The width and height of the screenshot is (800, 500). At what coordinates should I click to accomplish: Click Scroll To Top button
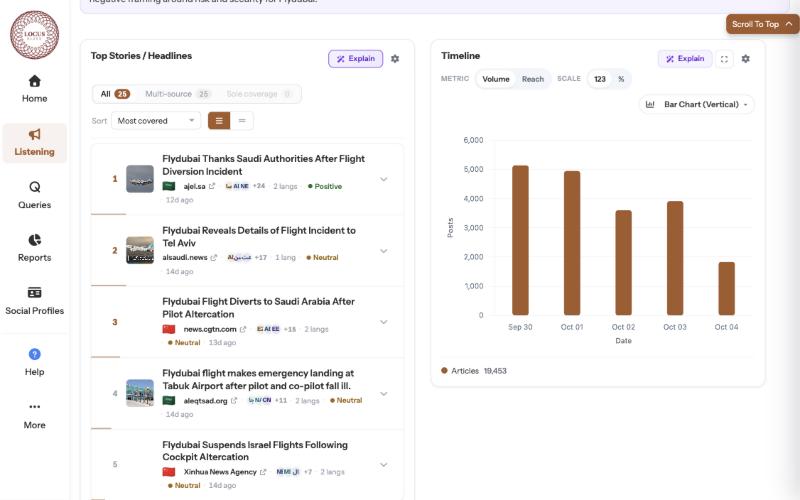point(762,24)
